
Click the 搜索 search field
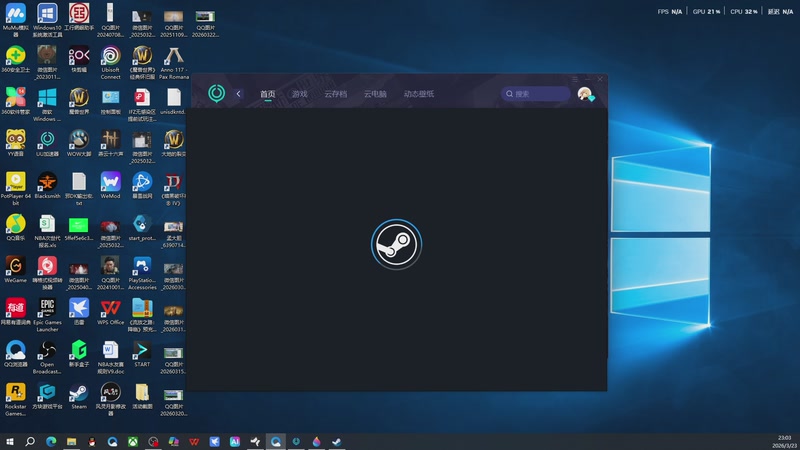(x=535, y=94)
